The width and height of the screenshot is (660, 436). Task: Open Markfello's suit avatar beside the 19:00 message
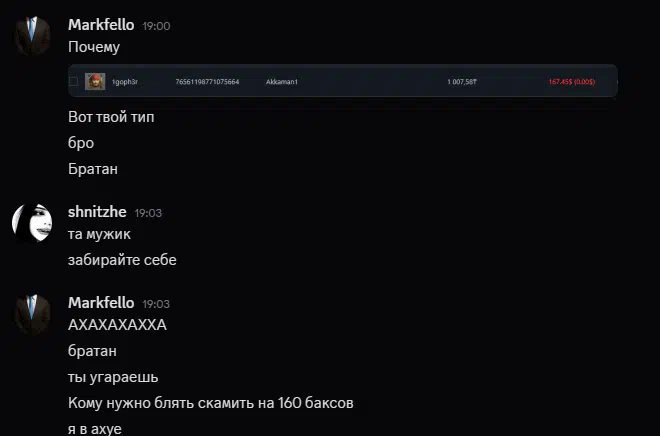[x=32, y=36]
